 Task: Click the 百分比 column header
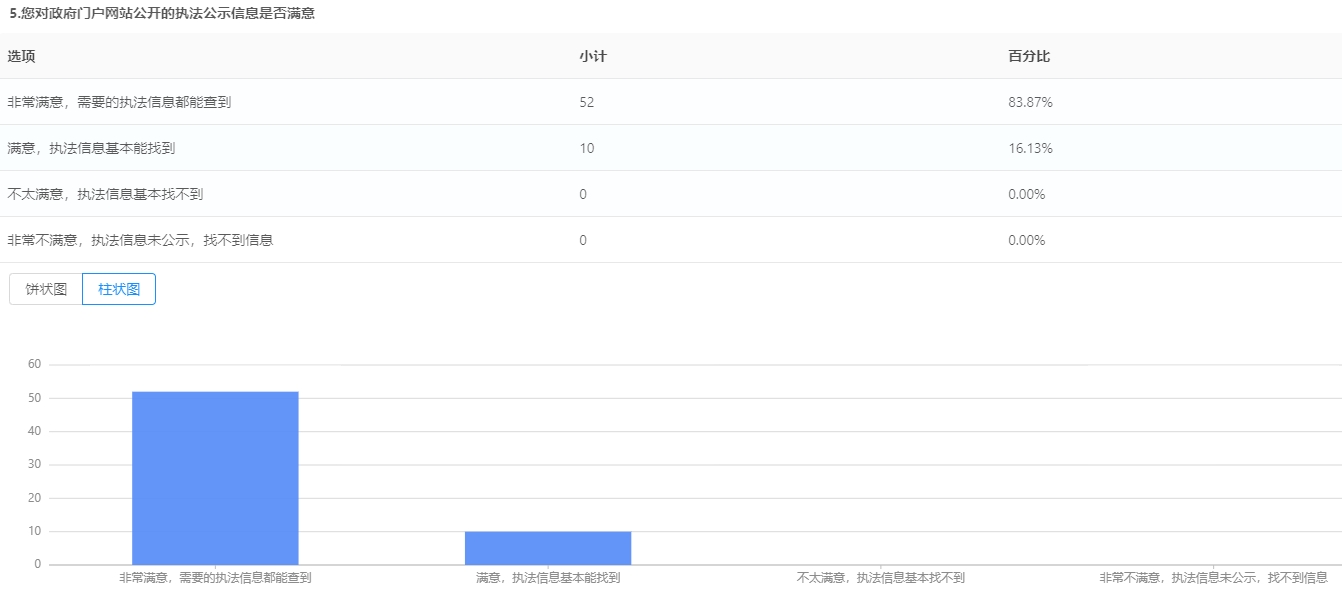tap(1028, 56)
